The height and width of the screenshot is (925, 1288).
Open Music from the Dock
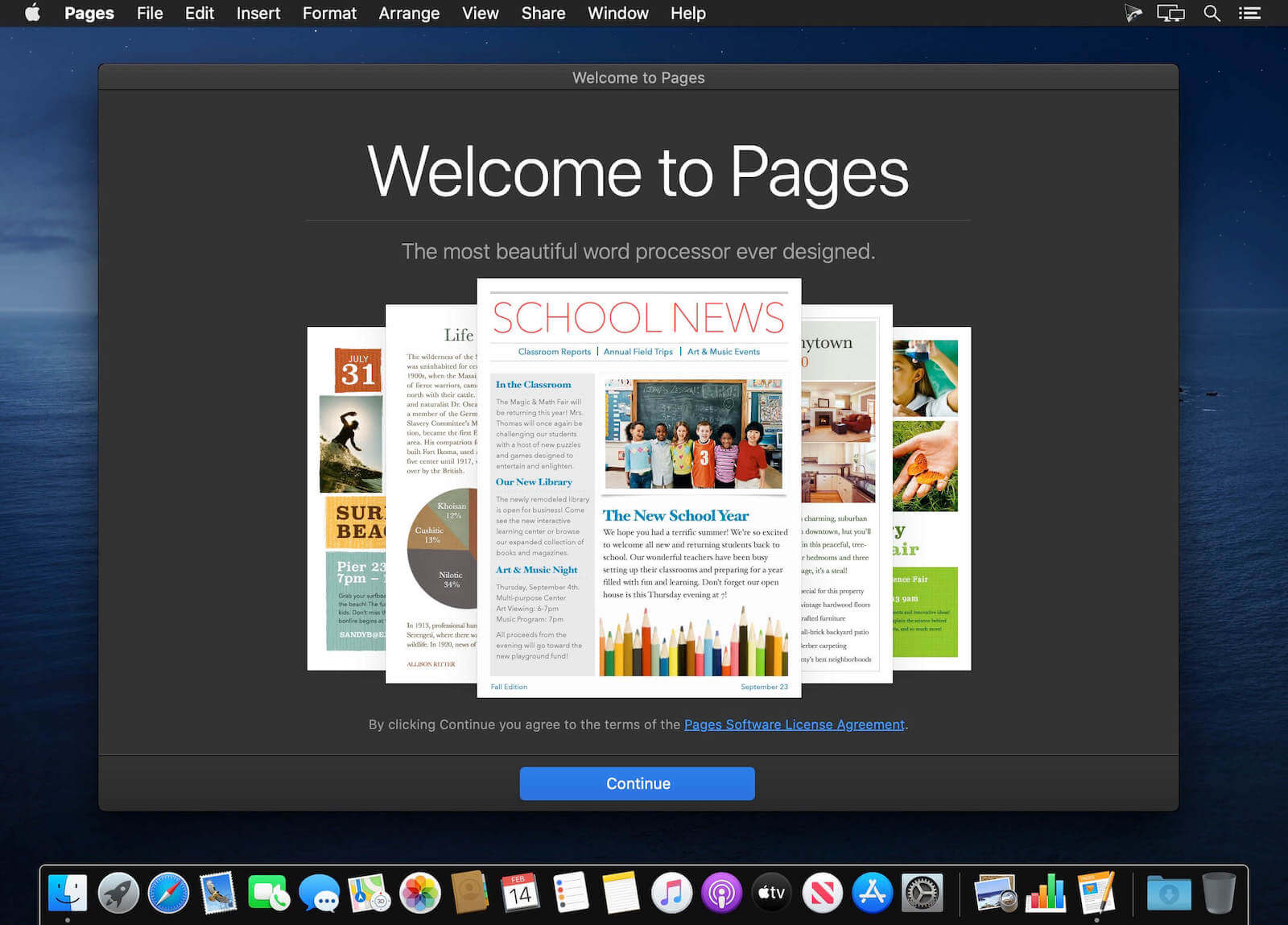(671, 893)
